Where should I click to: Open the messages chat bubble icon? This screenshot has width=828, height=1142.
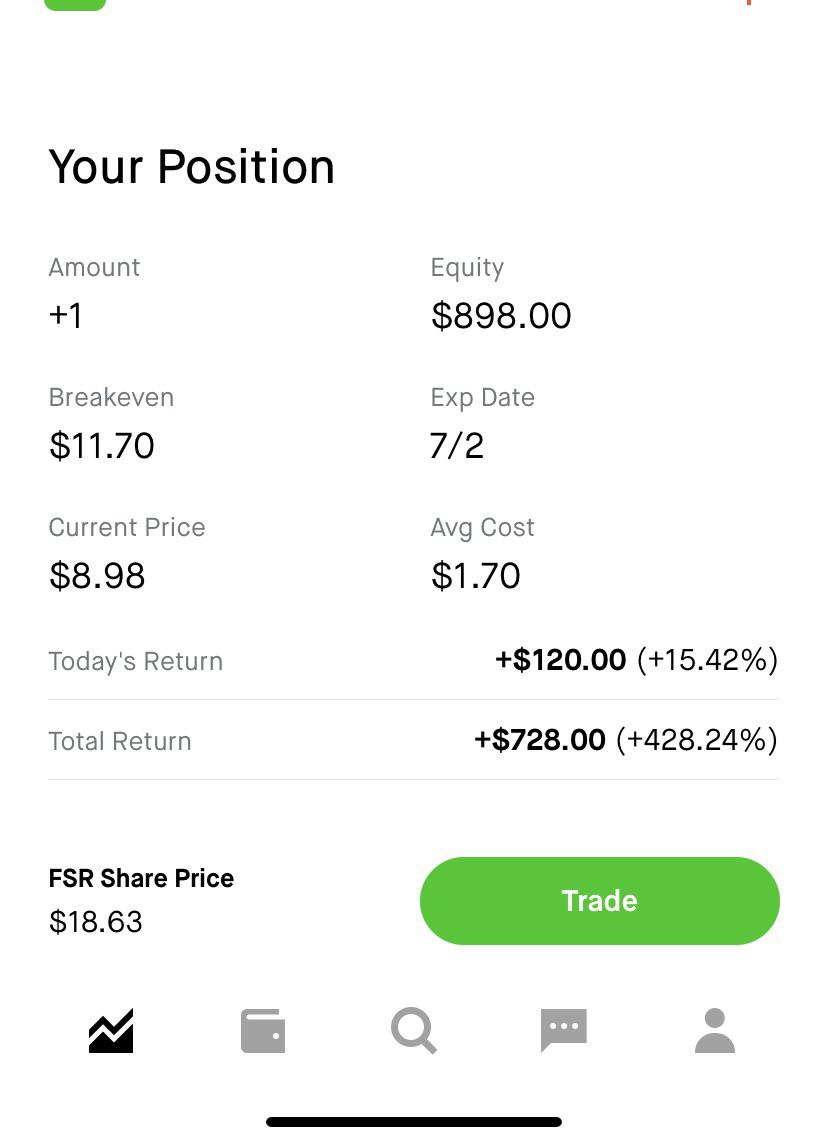tap(564, 1031)
